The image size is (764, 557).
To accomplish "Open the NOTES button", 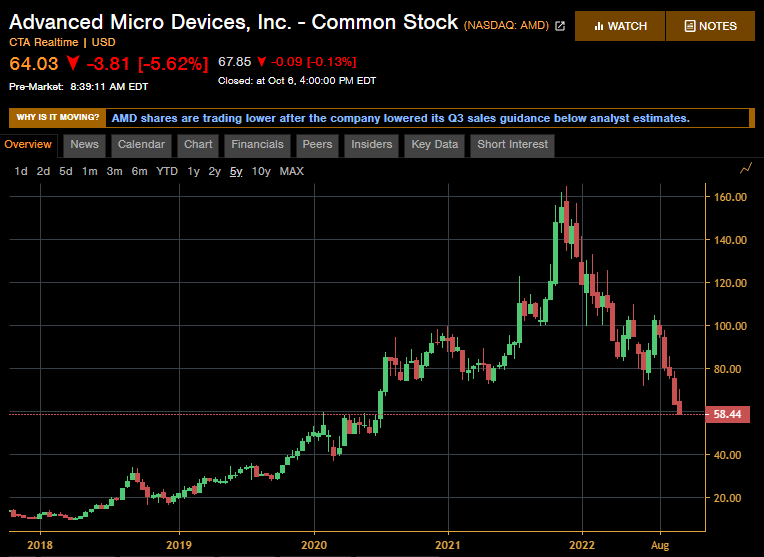I will pos(710,26).
